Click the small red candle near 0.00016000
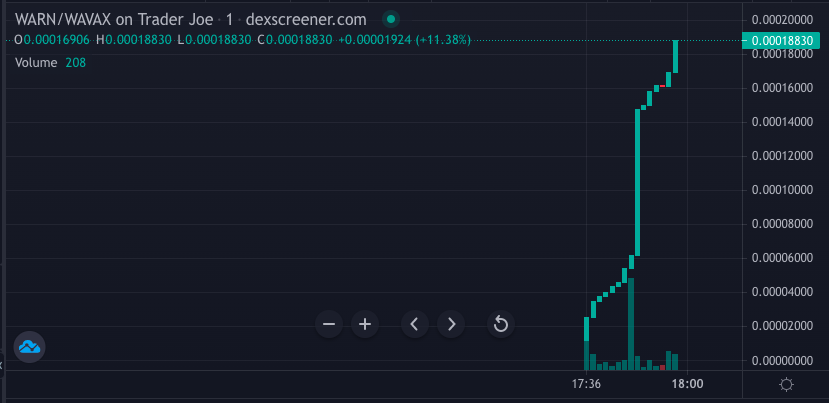 pyautogui.click(x=662, y=86)
